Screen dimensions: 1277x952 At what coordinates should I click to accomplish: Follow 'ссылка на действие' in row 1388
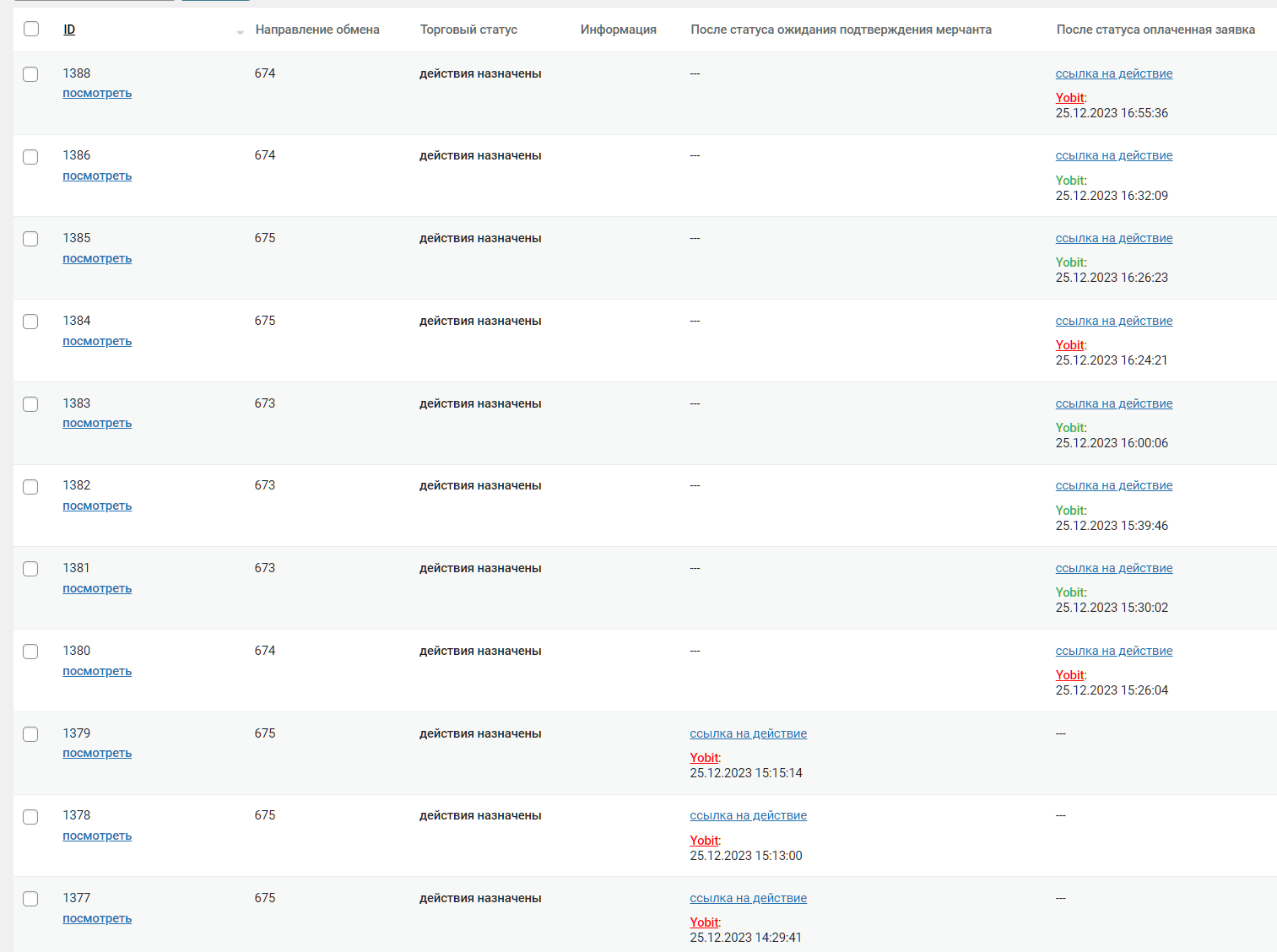[x=1113, y=74]
